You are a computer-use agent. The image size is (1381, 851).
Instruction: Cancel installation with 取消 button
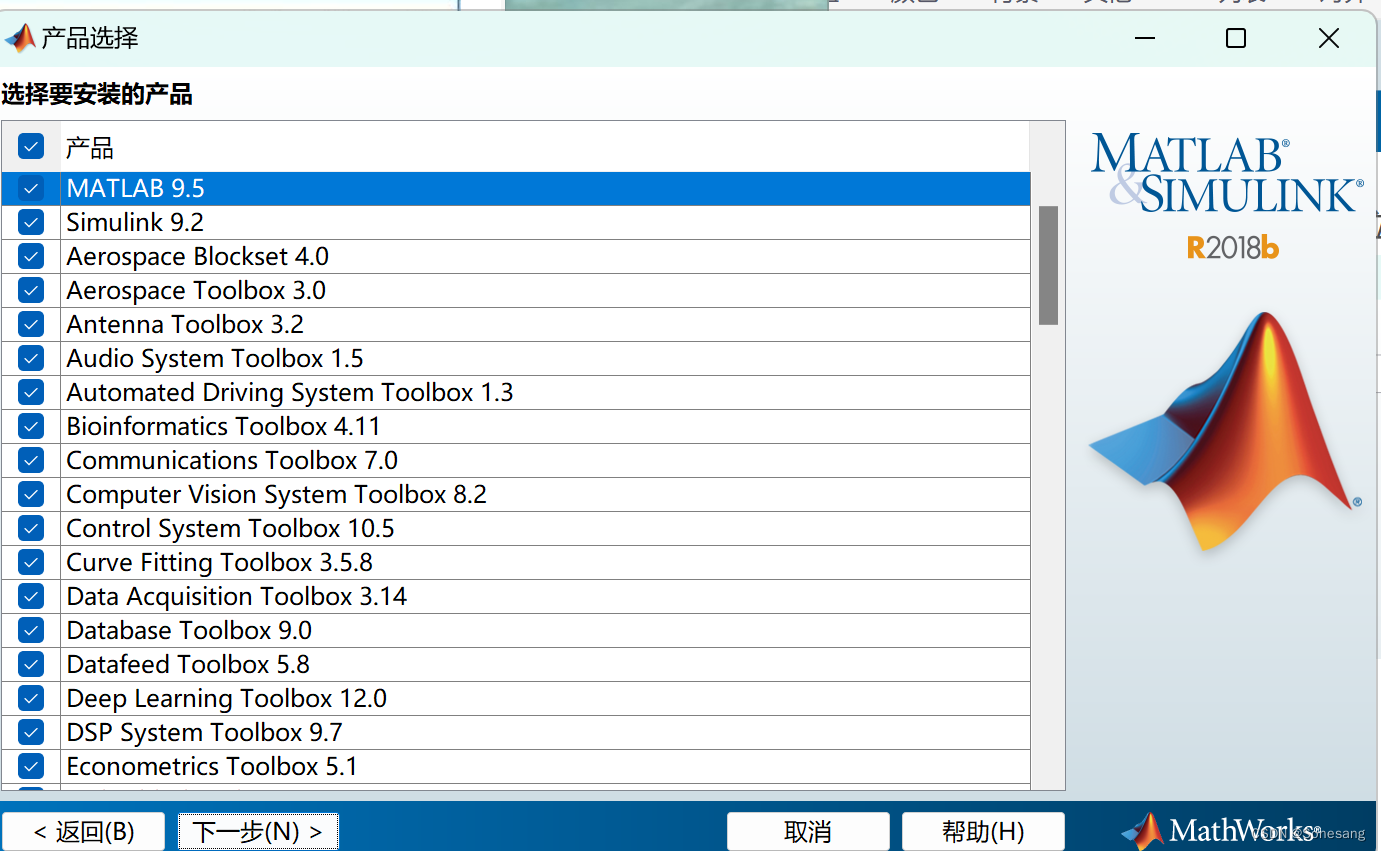click(x=808, y=831)
